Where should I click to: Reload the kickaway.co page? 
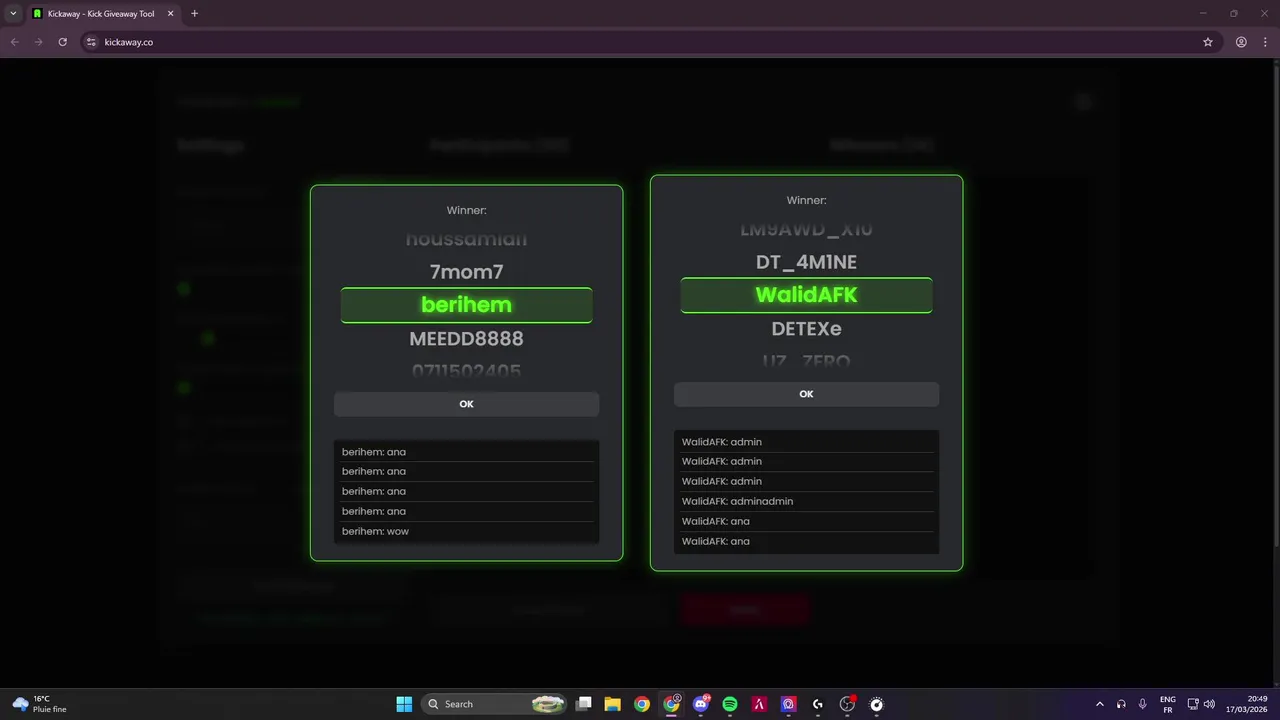pos(62,42)
